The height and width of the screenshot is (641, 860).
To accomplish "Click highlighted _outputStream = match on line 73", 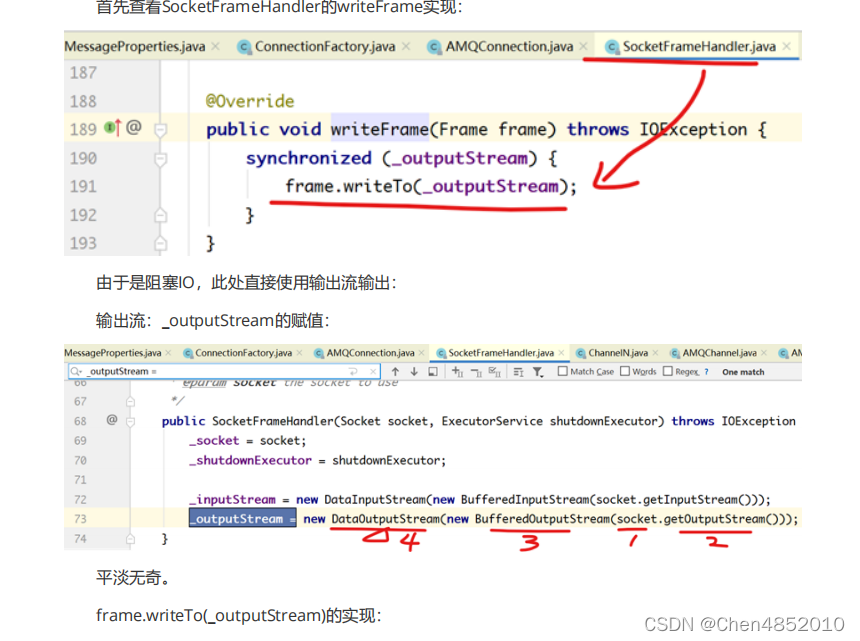I will coord(243,519).
